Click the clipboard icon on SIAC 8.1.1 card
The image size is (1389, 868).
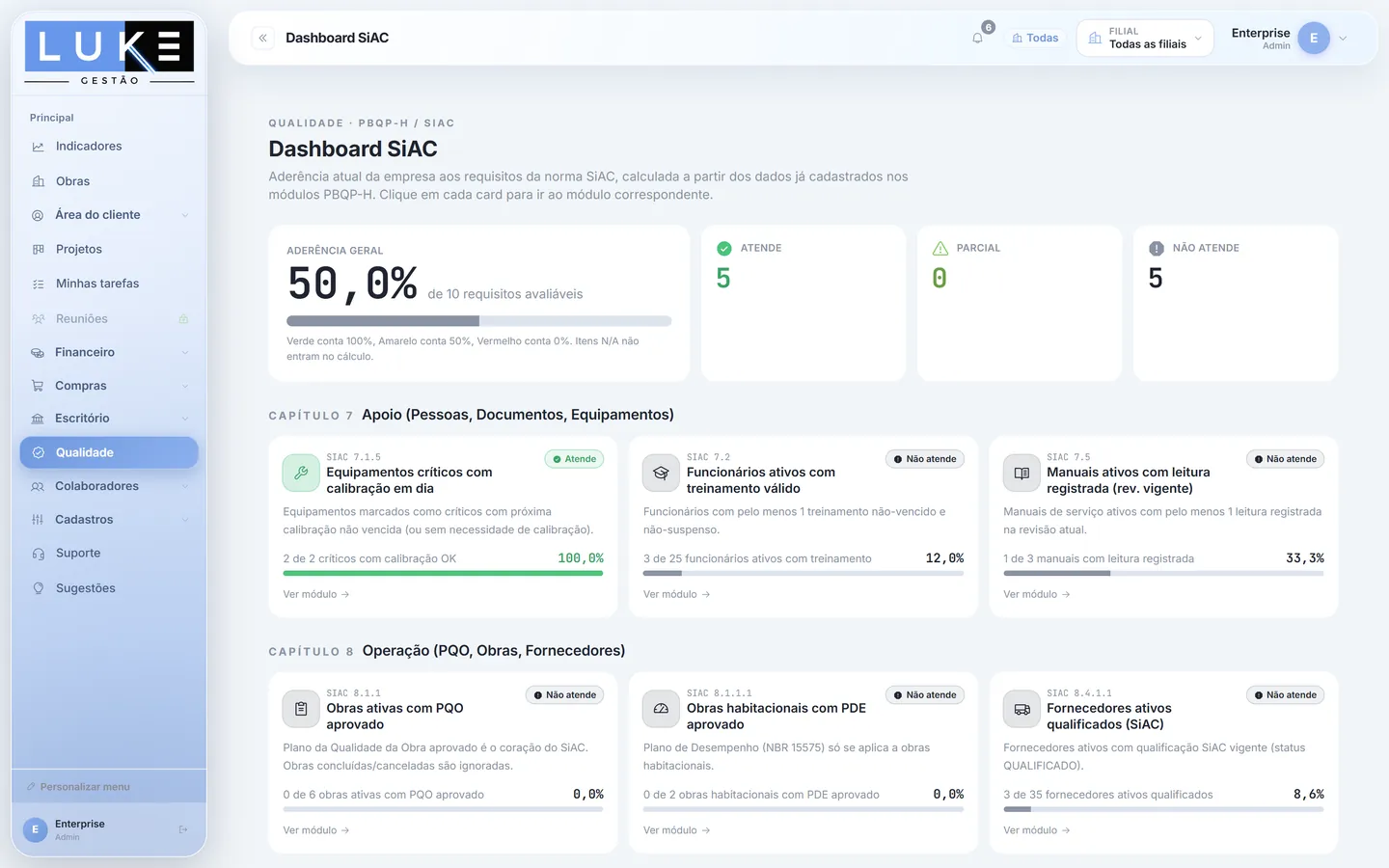(x=301, y=709)
